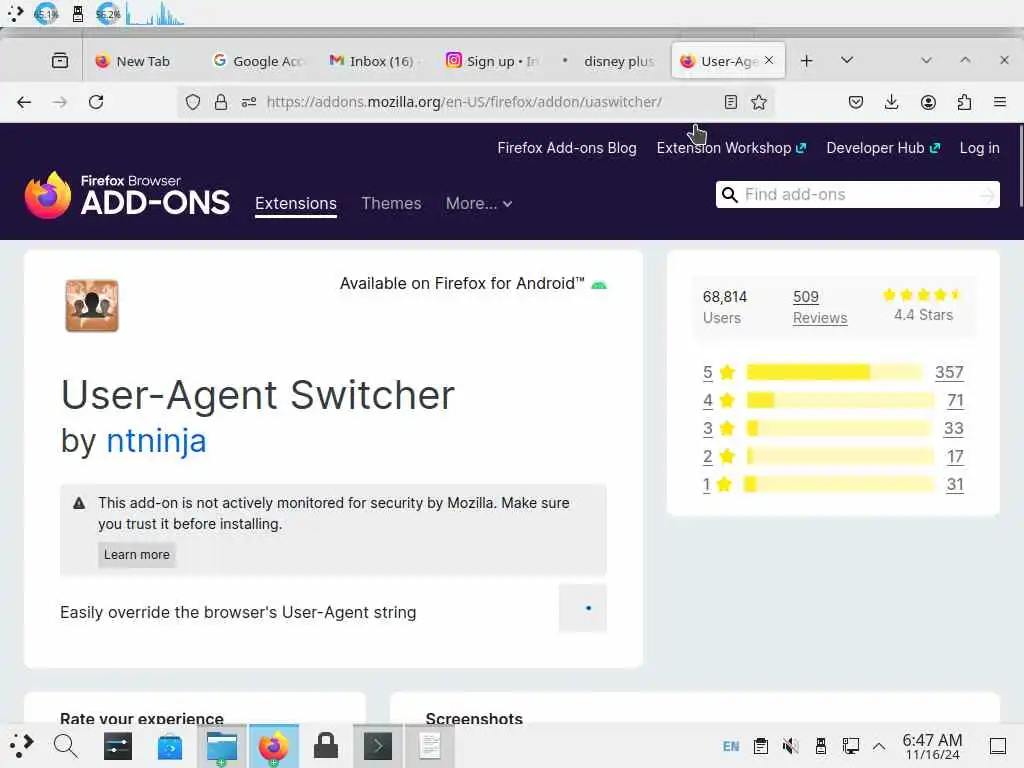Click the 4-star rating bar
Viewport: 1024px width, 768px height.
(840, 400)
